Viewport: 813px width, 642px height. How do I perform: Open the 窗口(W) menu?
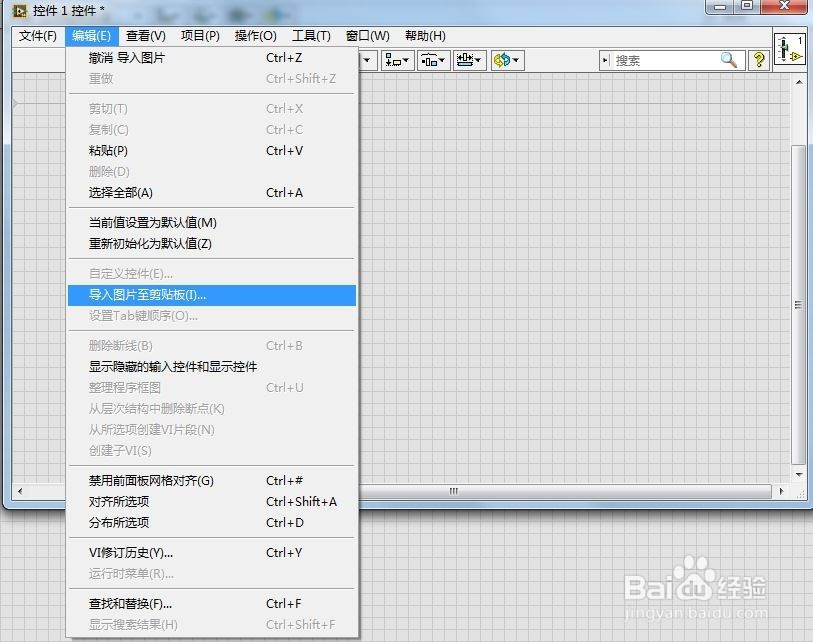pyautogui.click(x=368, y=36)
